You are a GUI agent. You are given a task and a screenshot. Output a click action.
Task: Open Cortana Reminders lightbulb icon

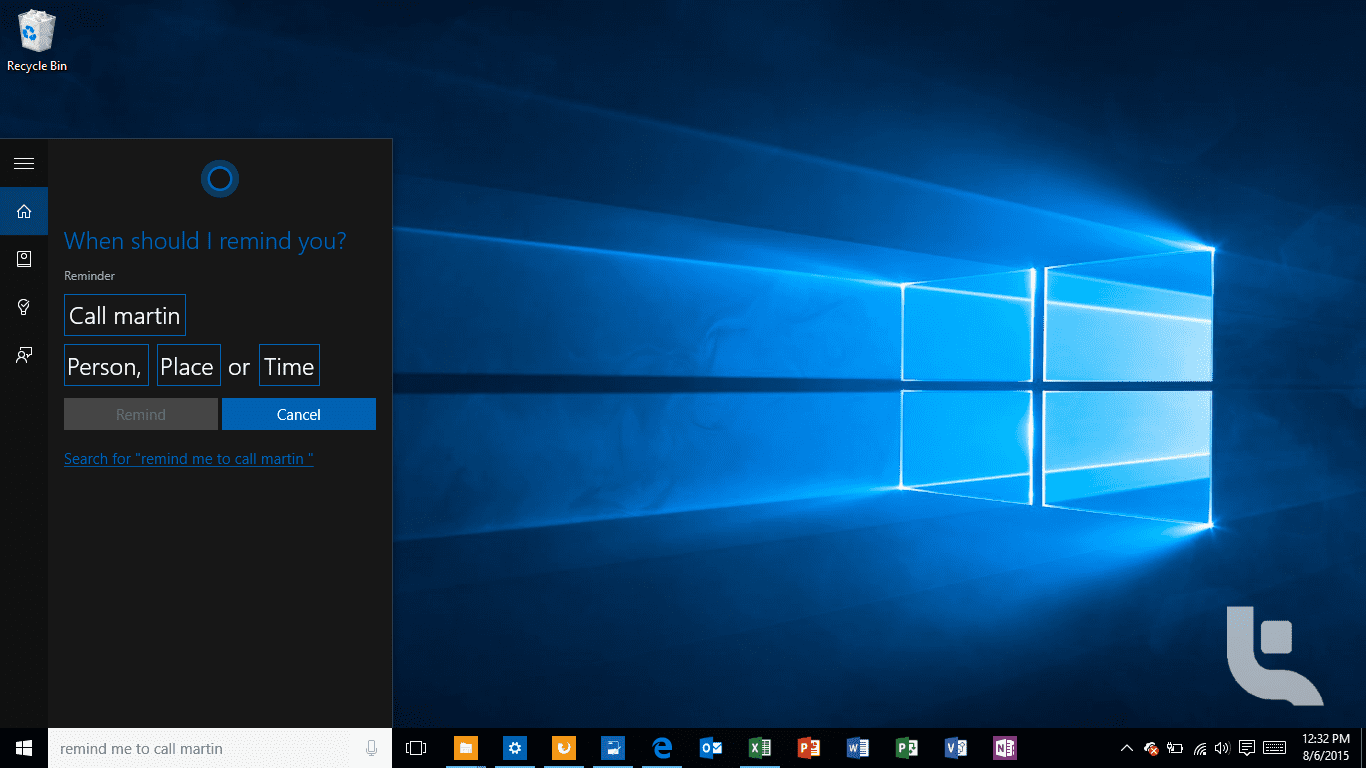(x=24, y=307)
